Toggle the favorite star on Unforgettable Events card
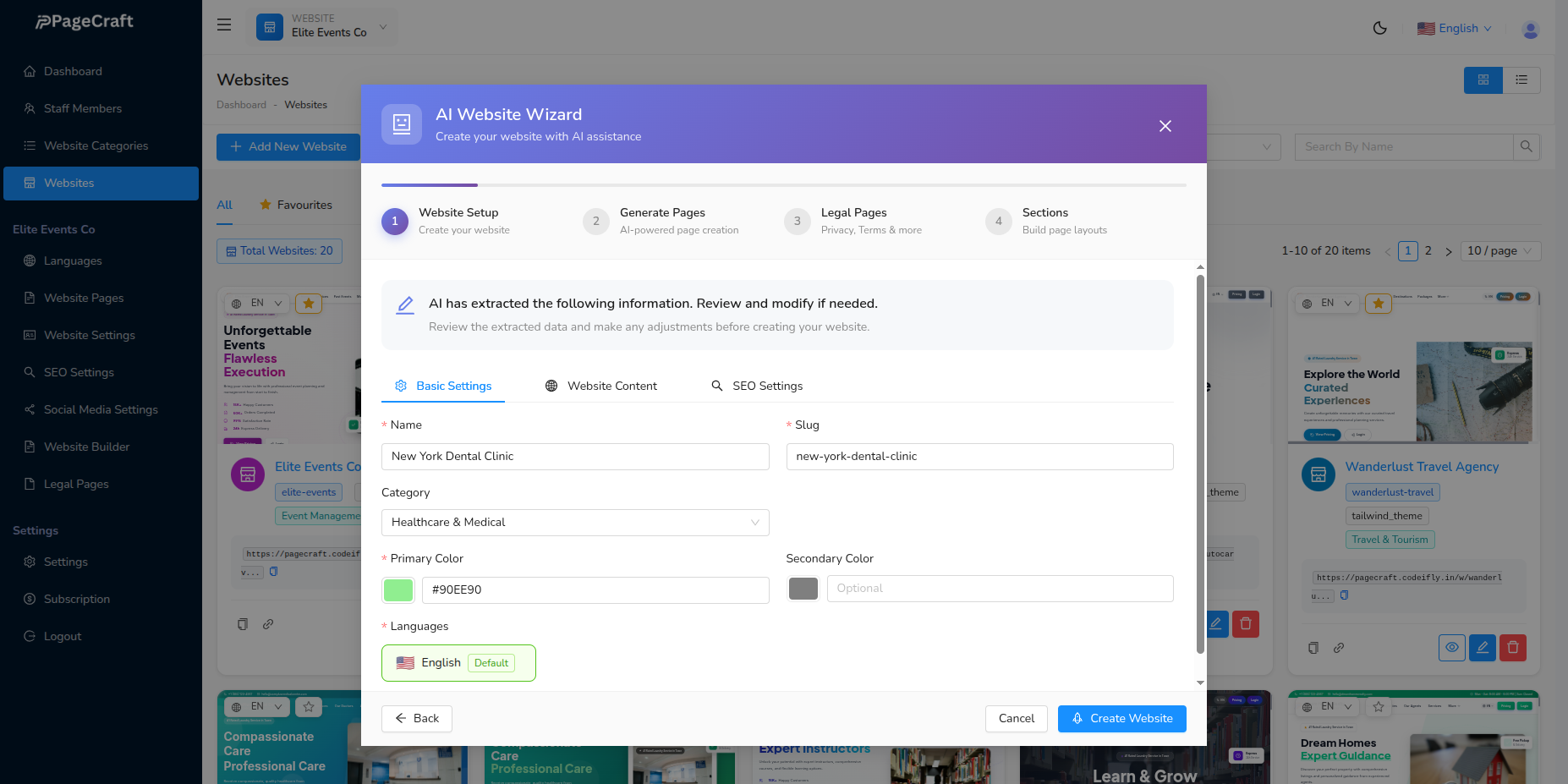 point(308,303)
